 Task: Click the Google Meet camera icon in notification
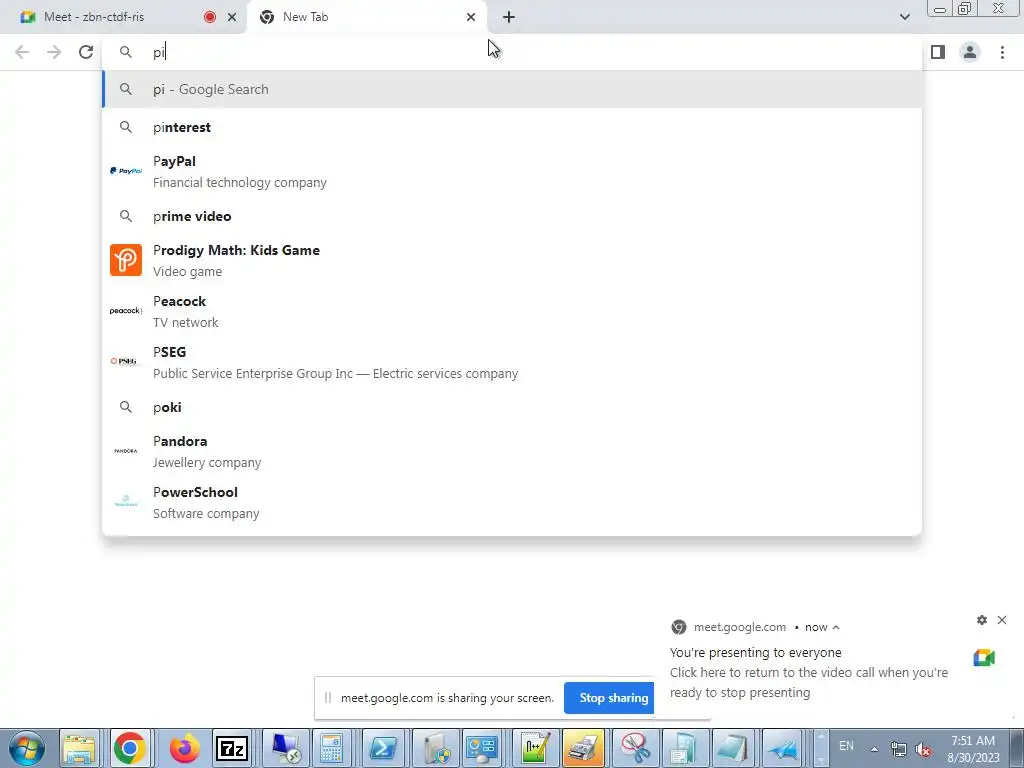984,658
